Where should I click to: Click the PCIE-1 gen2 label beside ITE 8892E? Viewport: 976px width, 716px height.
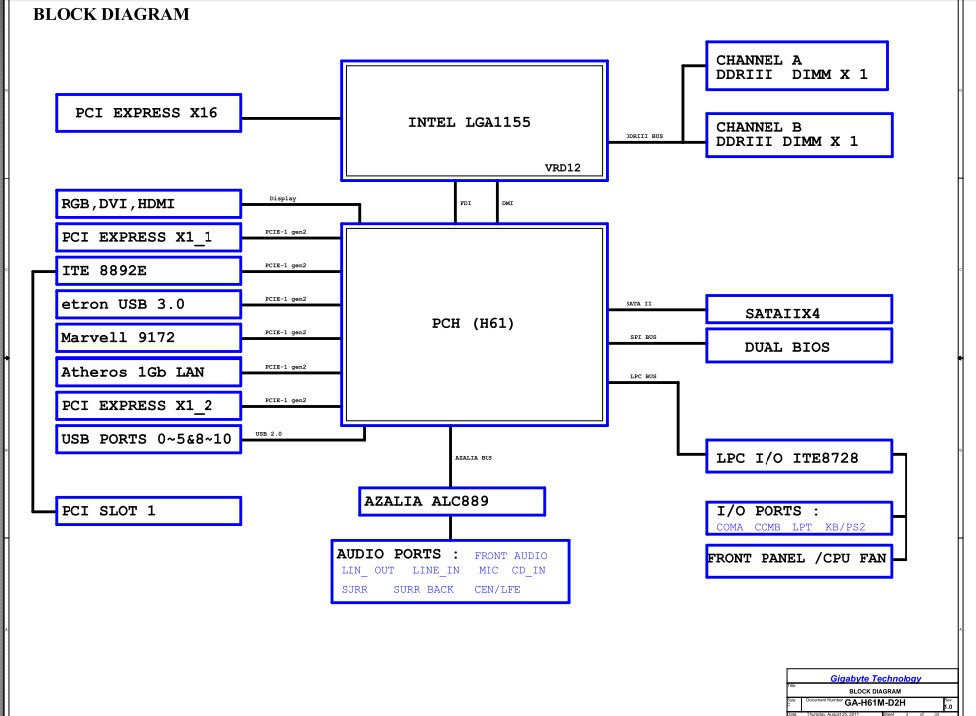pyautogui.click(x=285, y=265)
